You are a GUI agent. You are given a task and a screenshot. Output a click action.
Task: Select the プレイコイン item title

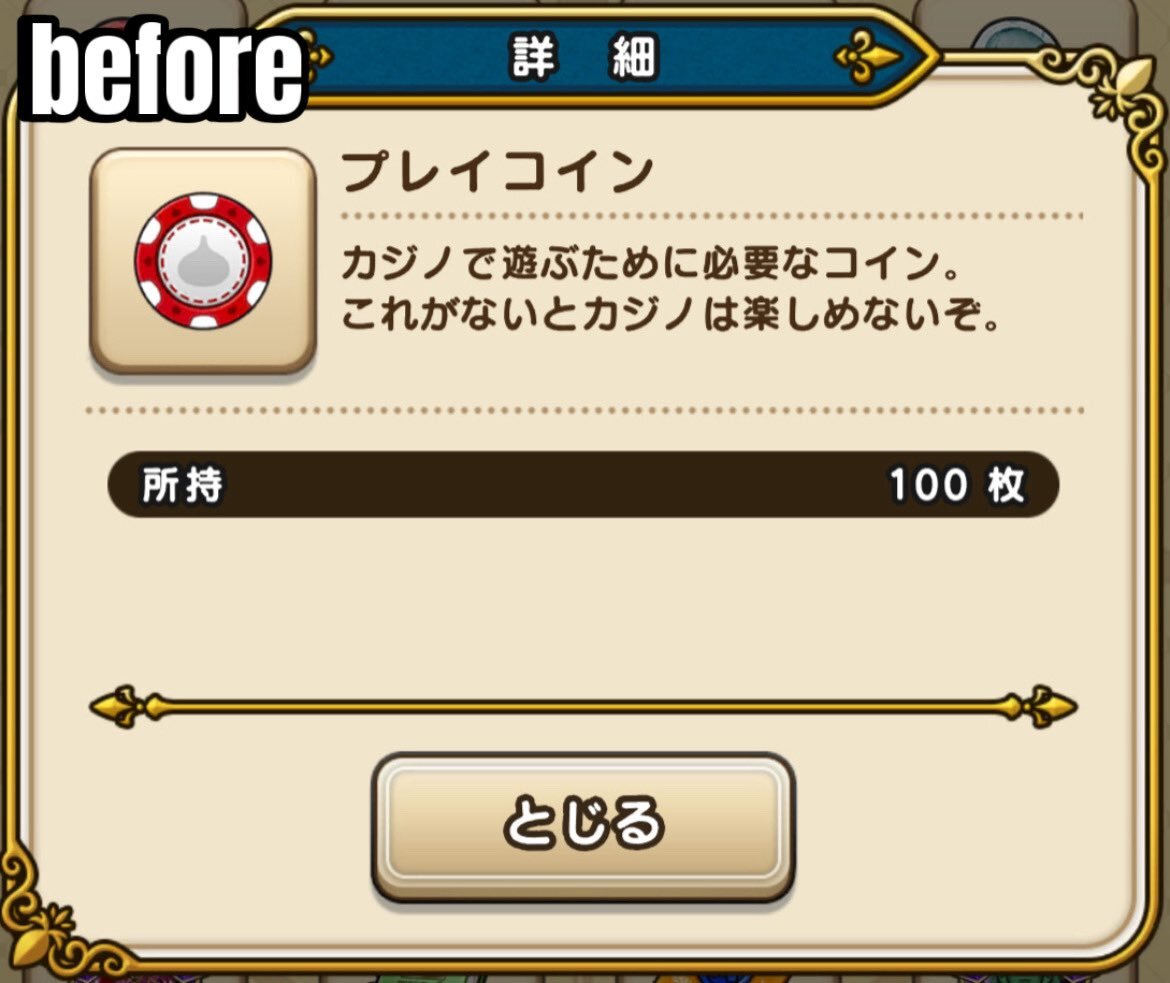tap(498, 172)
